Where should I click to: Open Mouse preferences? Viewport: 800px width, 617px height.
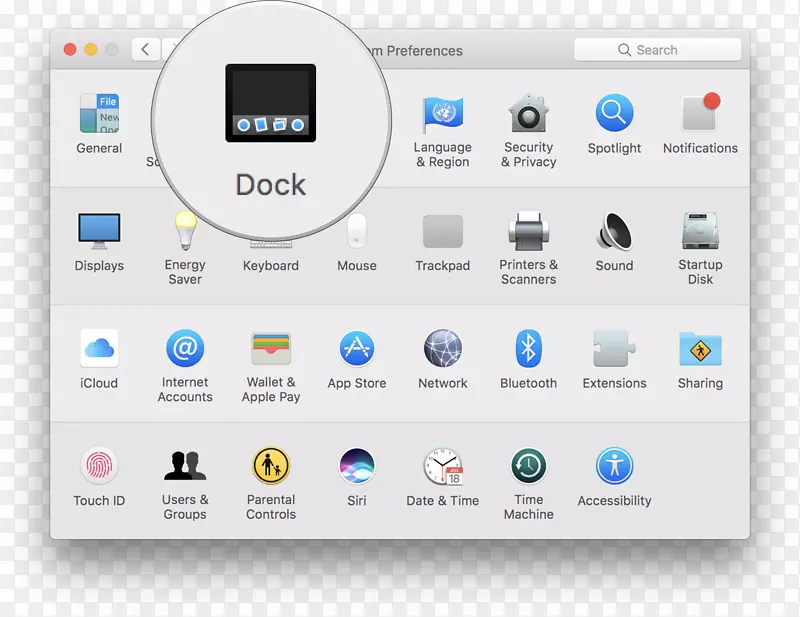357,232
